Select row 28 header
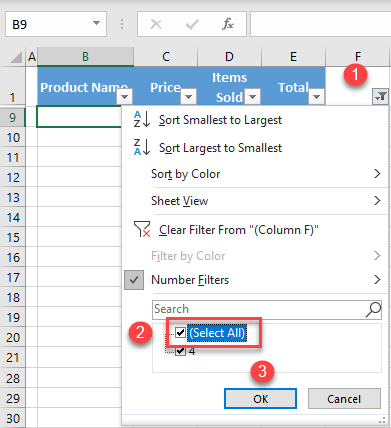This screenshot has height=428, width=391. click(12, 378)
